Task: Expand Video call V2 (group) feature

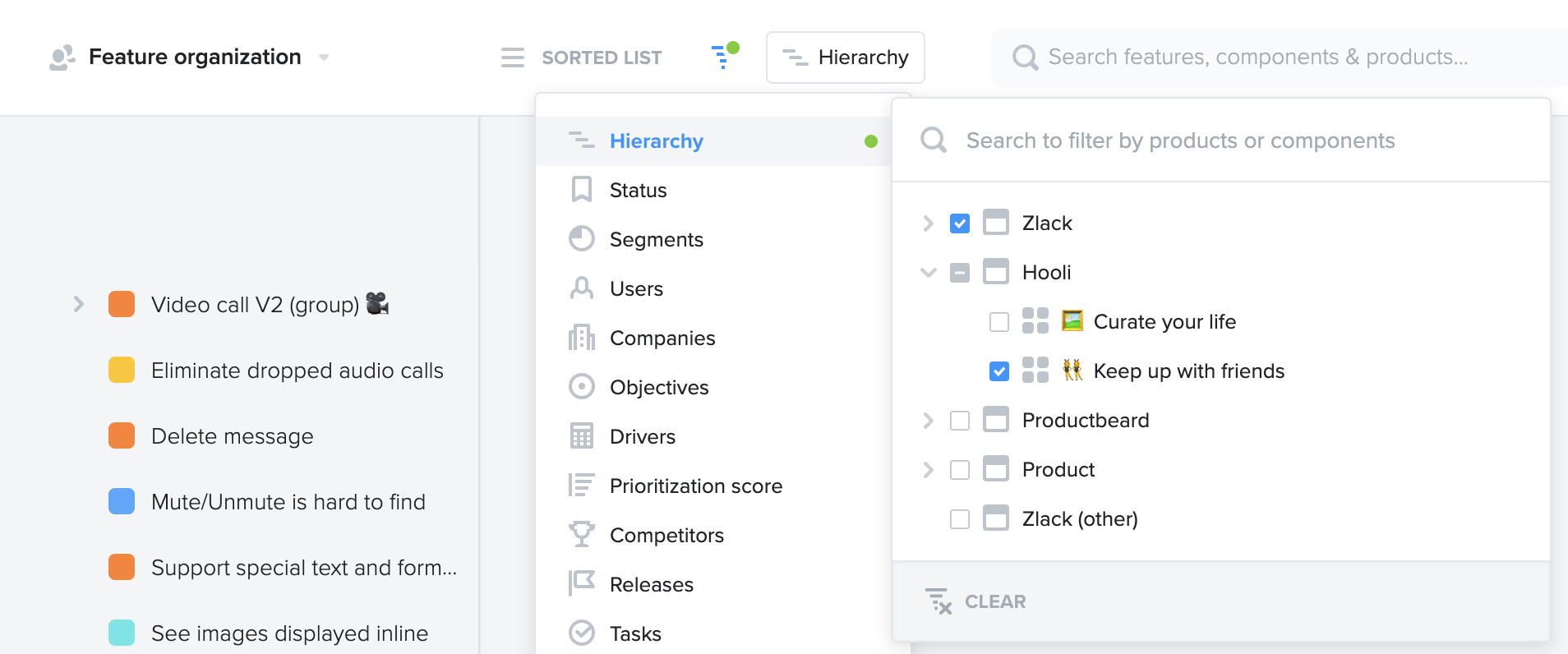Action: click(x=79, y=304)
